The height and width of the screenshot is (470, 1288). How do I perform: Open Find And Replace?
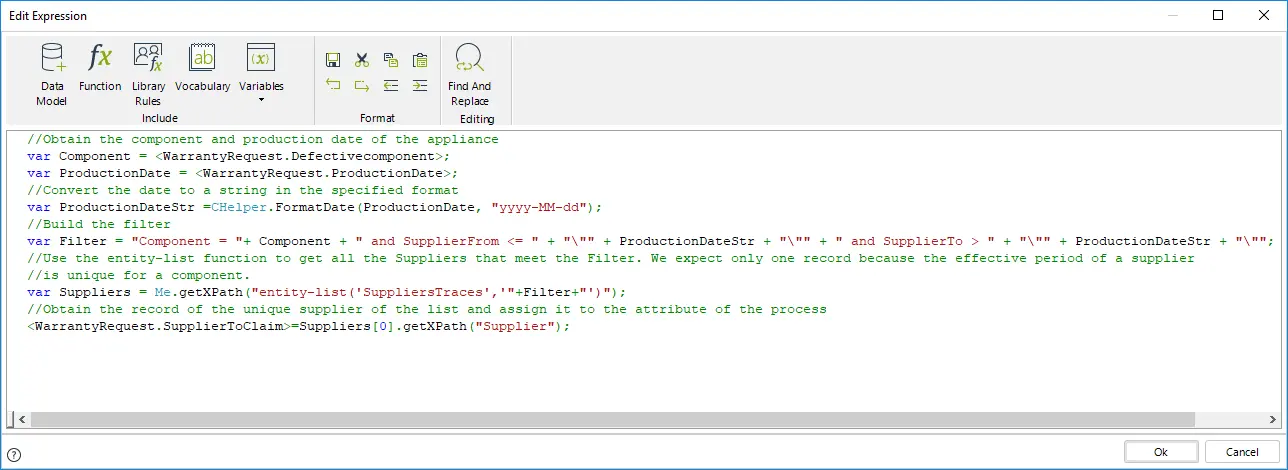coord(469,75)
